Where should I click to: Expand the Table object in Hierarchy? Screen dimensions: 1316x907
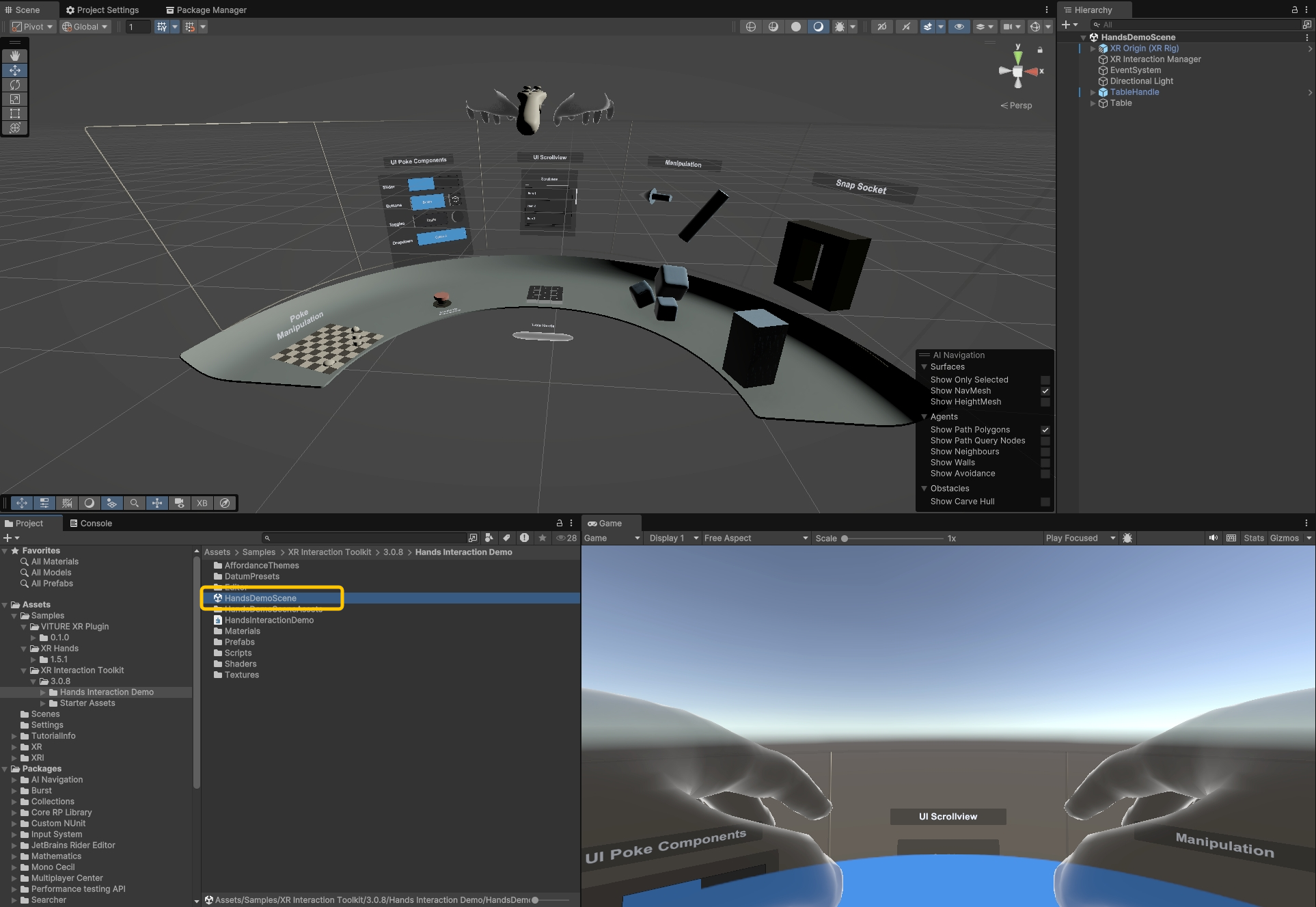(x=1093, y=103)
